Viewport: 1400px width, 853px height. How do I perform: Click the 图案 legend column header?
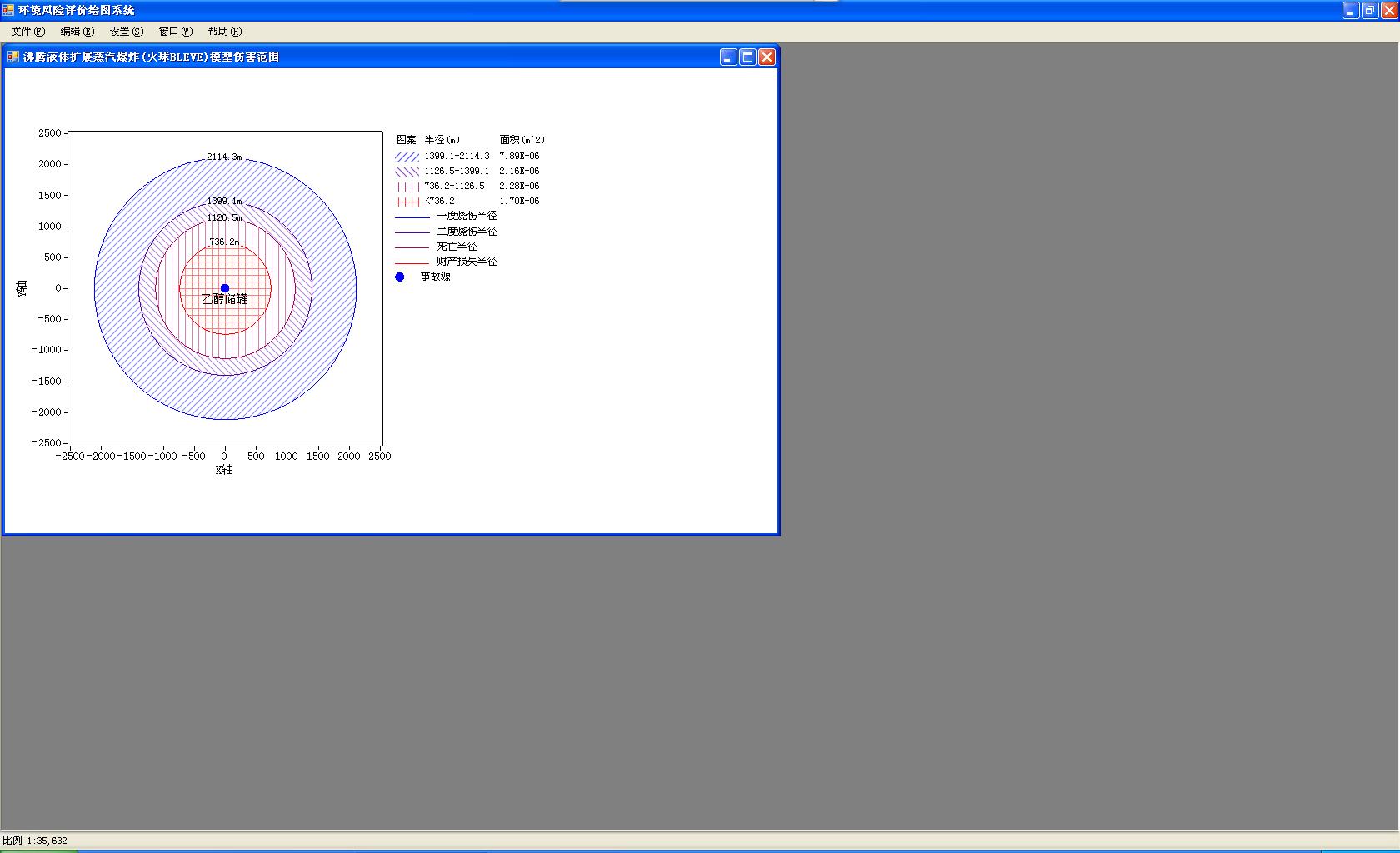407,140
